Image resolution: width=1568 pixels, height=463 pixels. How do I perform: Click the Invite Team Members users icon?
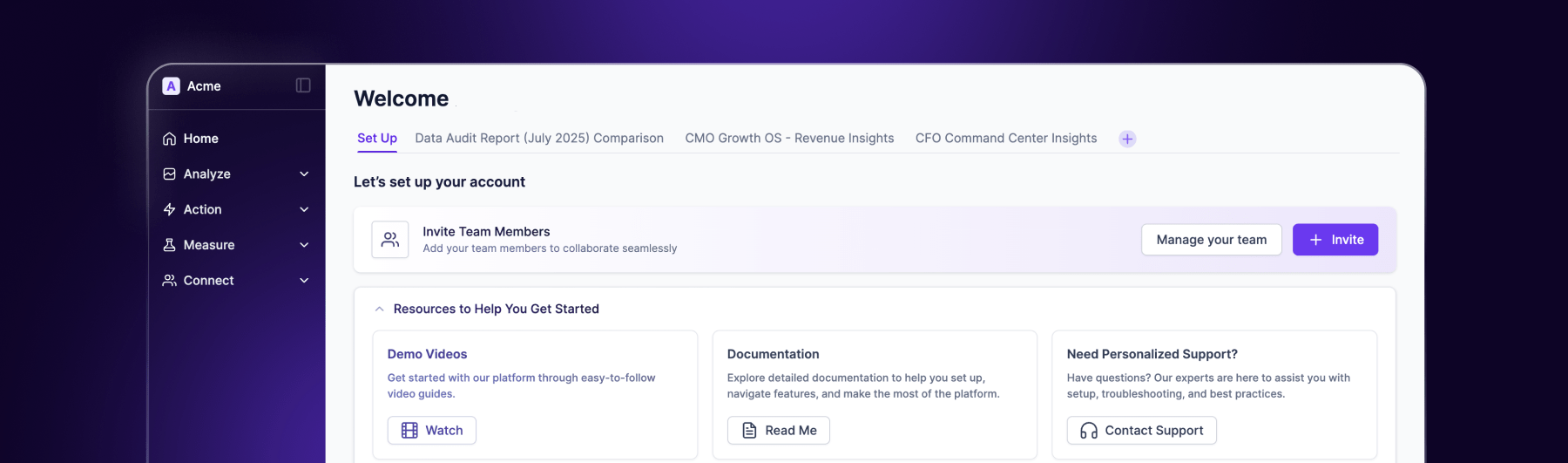click(390, 240)
